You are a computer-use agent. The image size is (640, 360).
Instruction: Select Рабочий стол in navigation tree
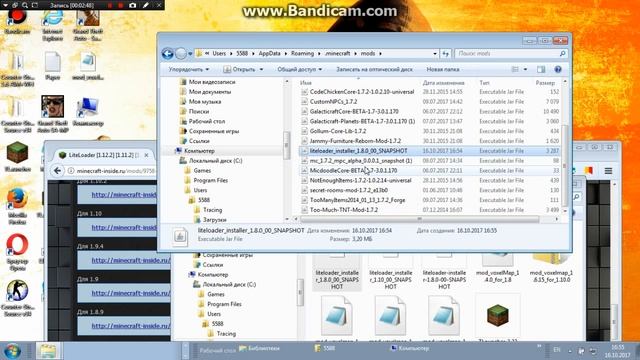pyautogui.click(x=207, y=121)
